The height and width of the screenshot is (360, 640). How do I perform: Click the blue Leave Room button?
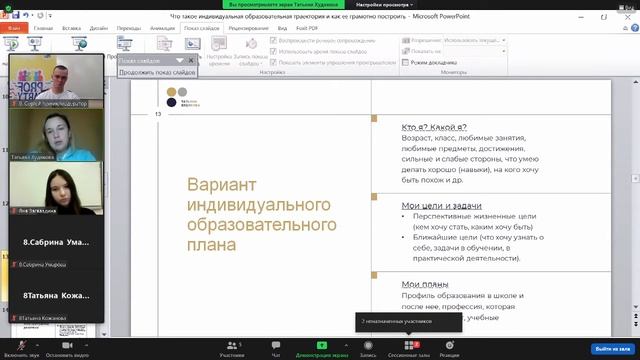[x=613, y=349]
